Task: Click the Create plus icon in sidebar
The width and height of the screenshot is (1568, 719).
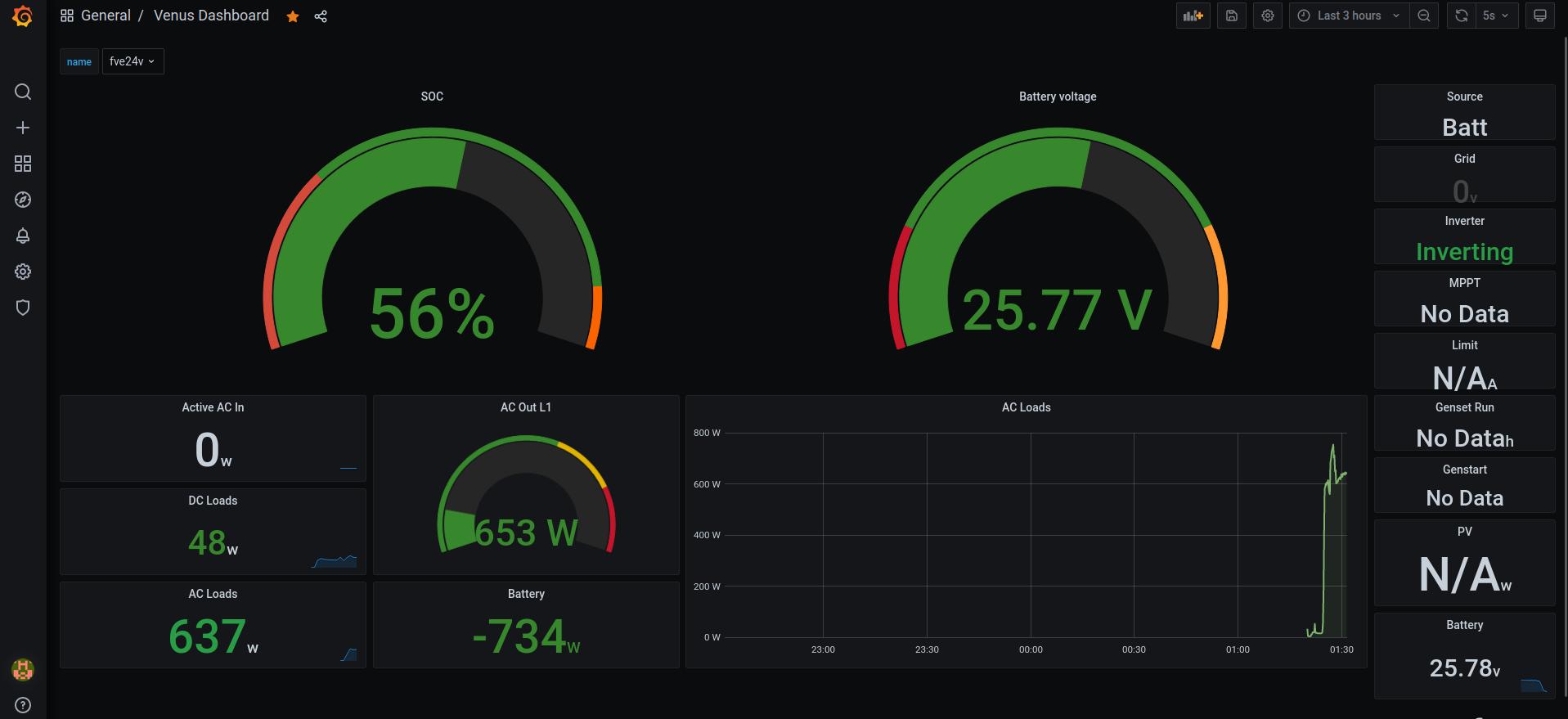Action: click(x=23, y=128)
